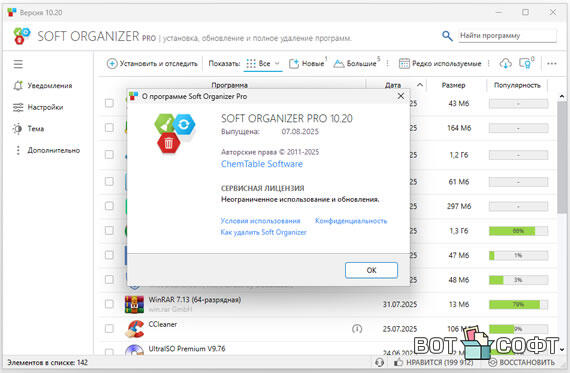This screenshot has height=373, width=570.
Task: Click Установить и отследить button
Action: 152,63
